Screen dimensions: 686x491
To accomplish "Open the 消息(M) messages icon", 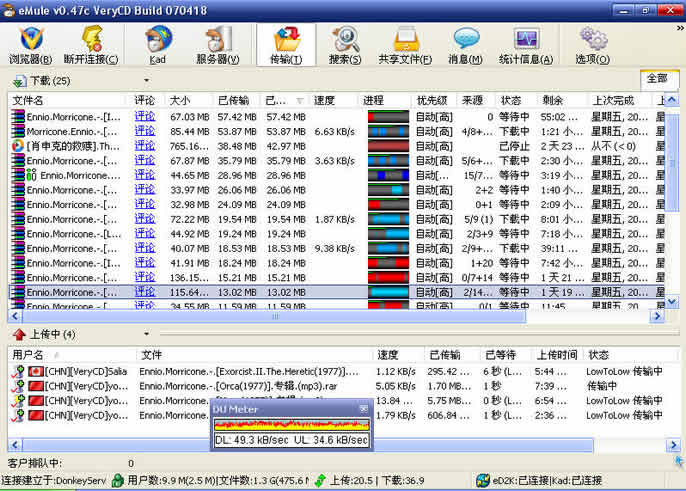I will pos(466,45).
